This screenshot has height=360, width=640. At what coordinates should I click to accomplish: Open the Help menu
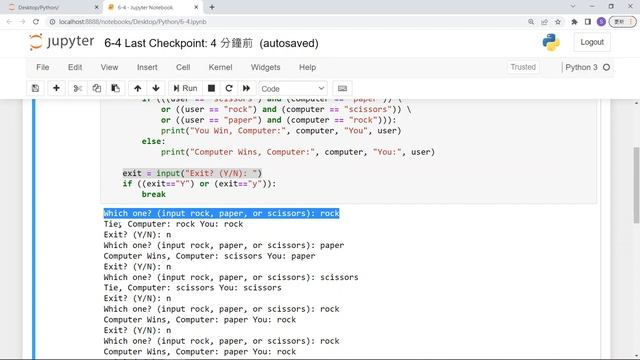point(307,67)
